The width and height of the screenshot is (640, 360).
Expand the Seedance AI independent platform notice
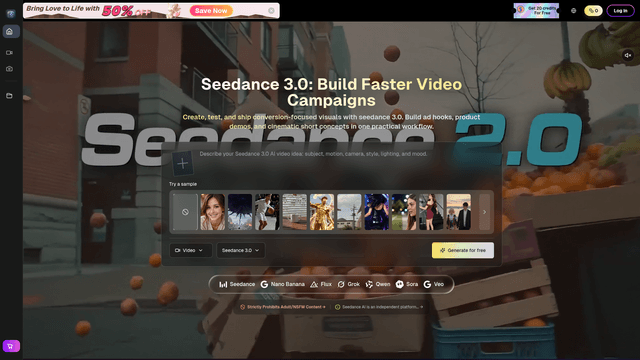379,307
